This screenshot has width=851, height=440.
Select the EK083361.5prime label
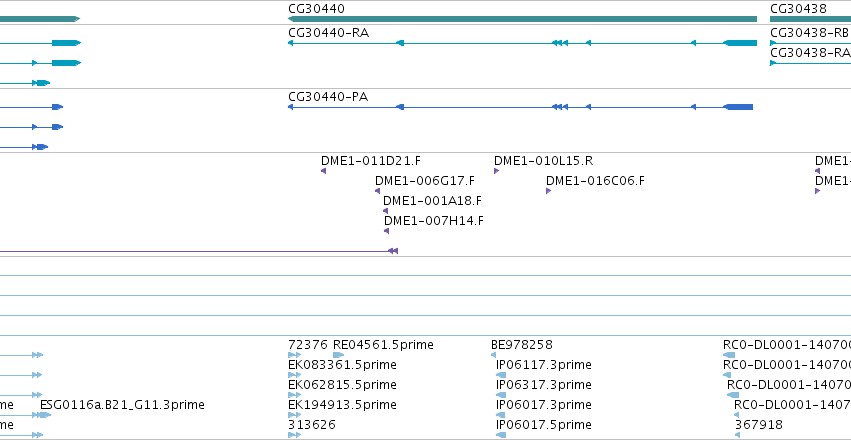pyautogui.click(x=342, y=365)
